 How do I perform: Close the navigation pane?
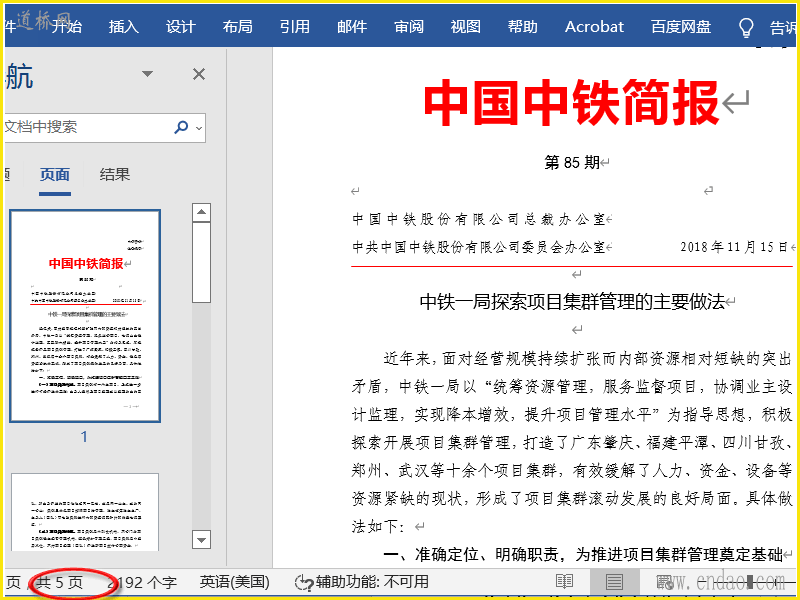(x=199, y=74)
